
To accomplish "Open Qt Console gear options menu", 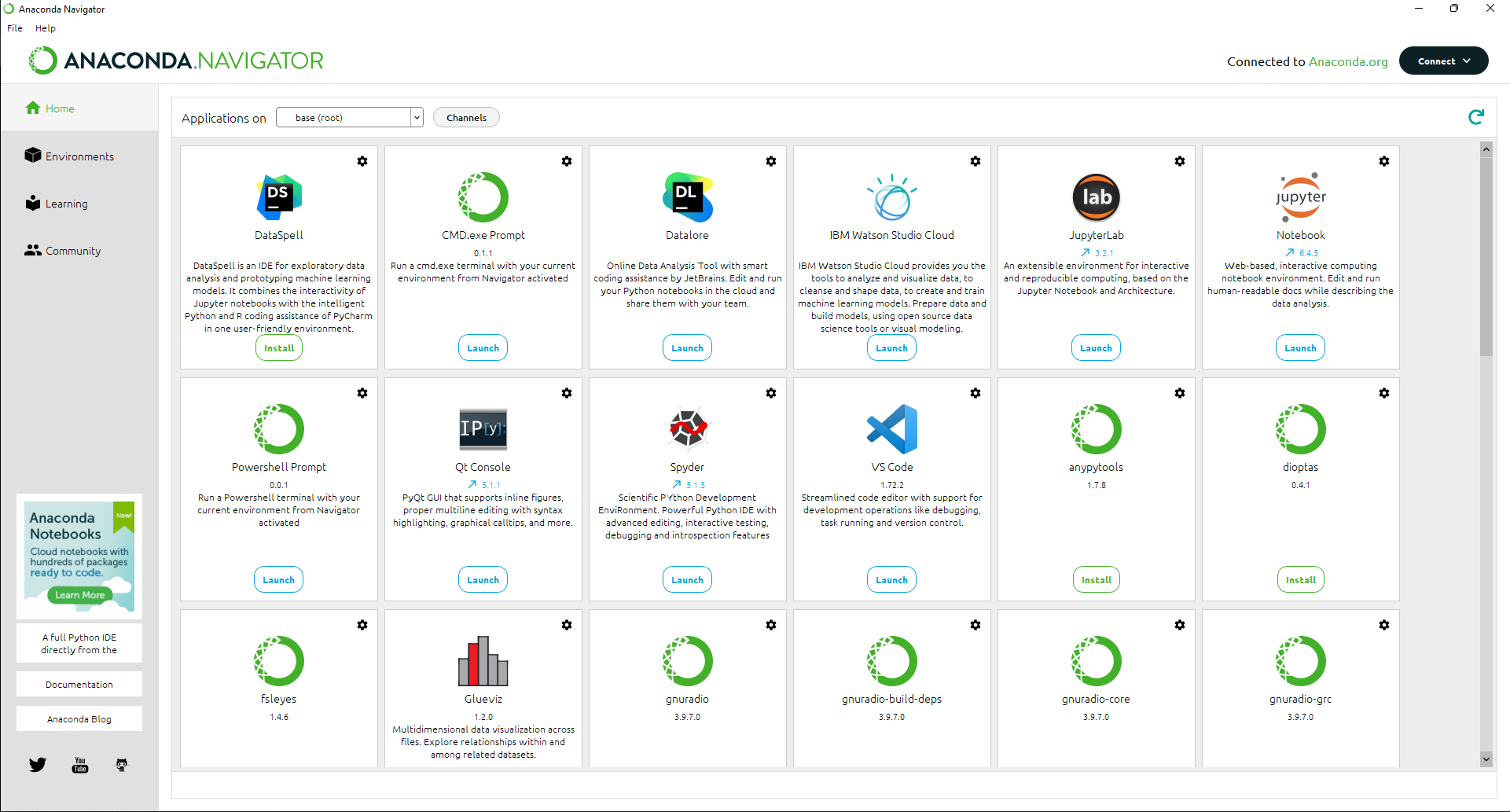I will [x=567, y=393].
